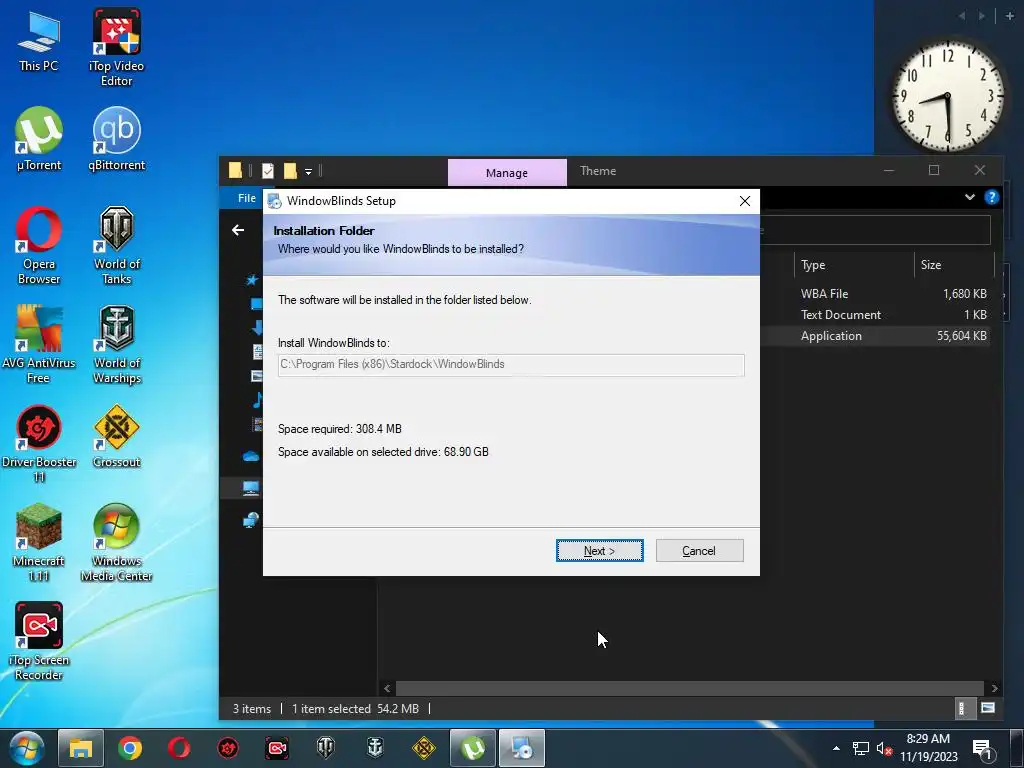Open iTop Screen Recorder taskbar icon
The image size is (1024, 768).
tap(277, 748)
